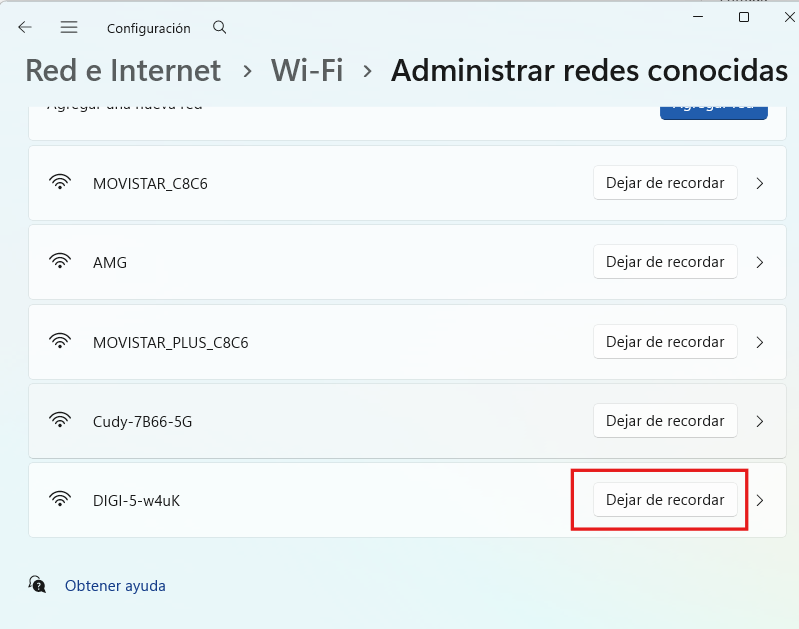This screenshot has width=799, height=629.
Task: Click the Wi-Fi icon beside MOVISTAR_PLUS_C8C6
Action: 60,341
